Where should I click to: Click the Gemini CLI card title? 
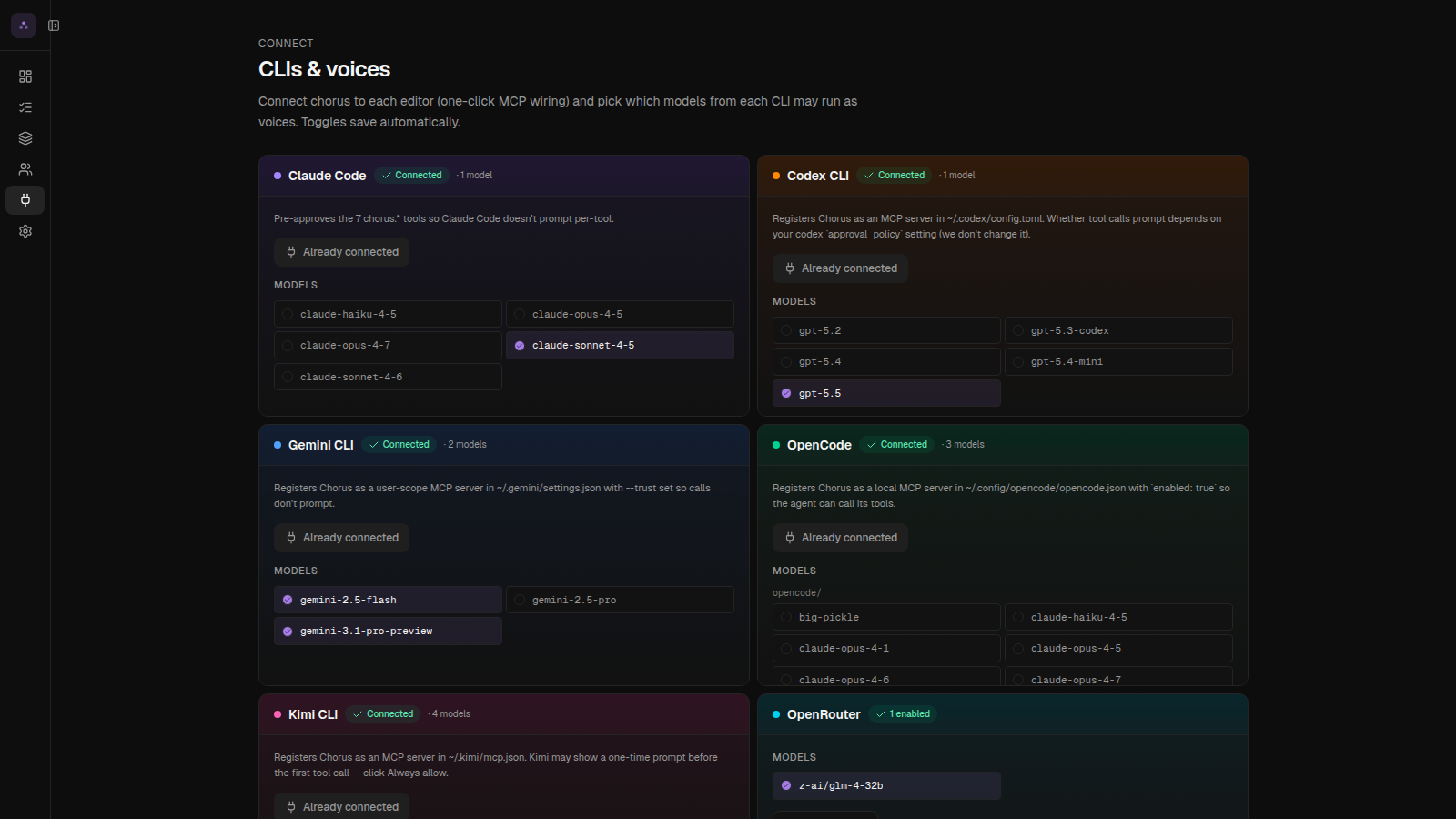321,445
